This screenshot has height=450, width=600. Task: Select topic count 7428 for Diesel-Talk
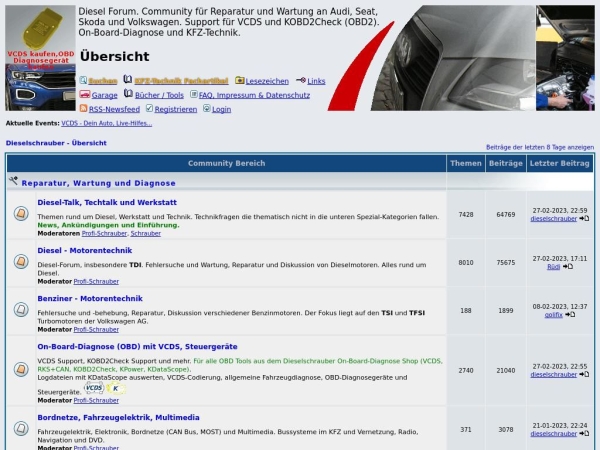pos(466,215)
